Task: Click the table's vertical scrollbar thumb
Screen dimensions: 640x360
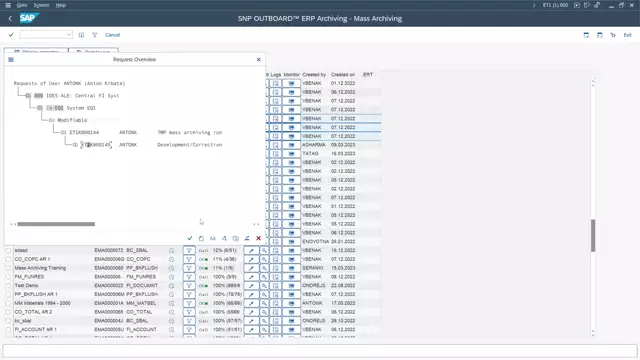Action: click(593, 236)
